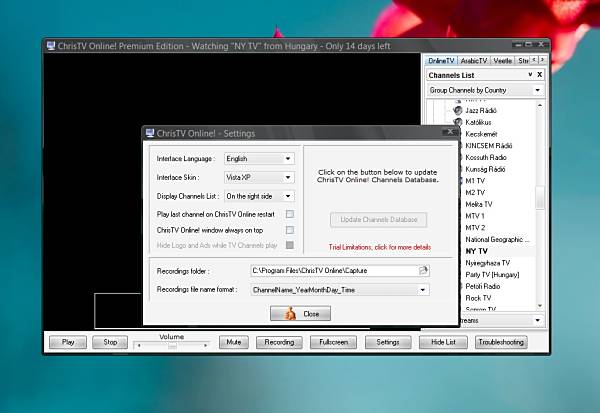Click channel list scrollbar up arrow
The image size is (600, 413).
coord(540,105)
